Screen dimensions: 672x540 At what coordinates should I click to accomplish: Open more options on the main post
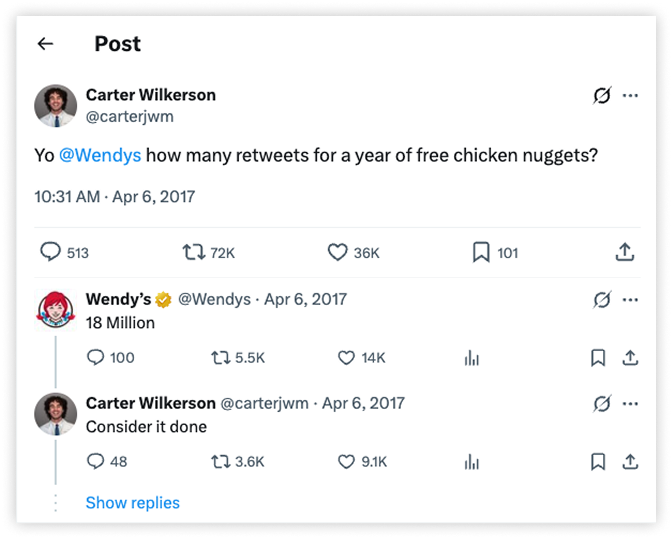[x=630, y=96]
